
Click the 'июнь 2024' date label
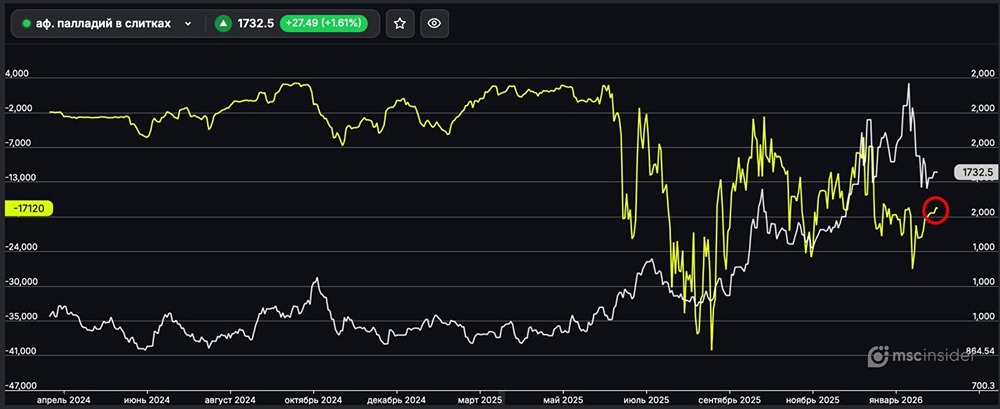[147, 398]
